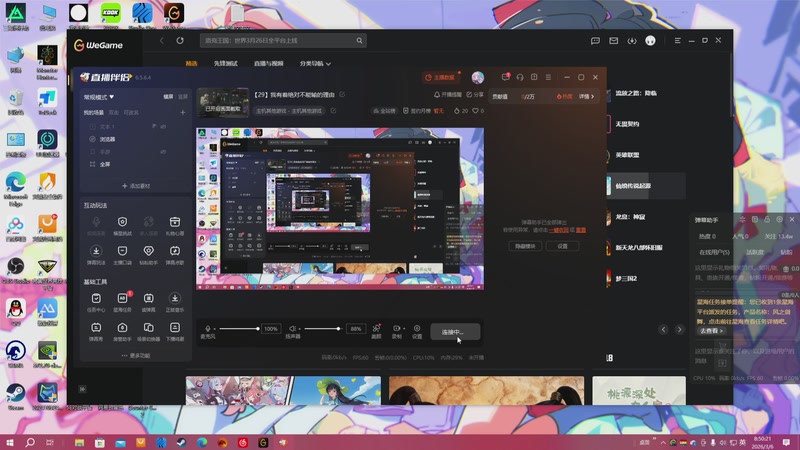Click the 去查看 link in 弹幕助手
Screen dimensions: 800x450
point(711,331)
